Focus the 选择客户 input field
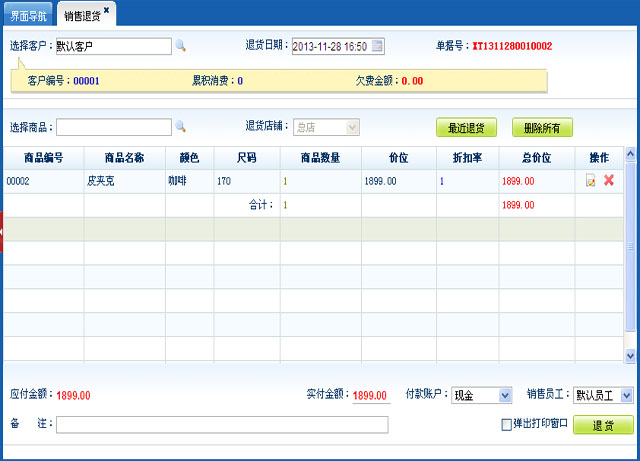640x461 pixels. pyautogui.click(x=114, y=46)
